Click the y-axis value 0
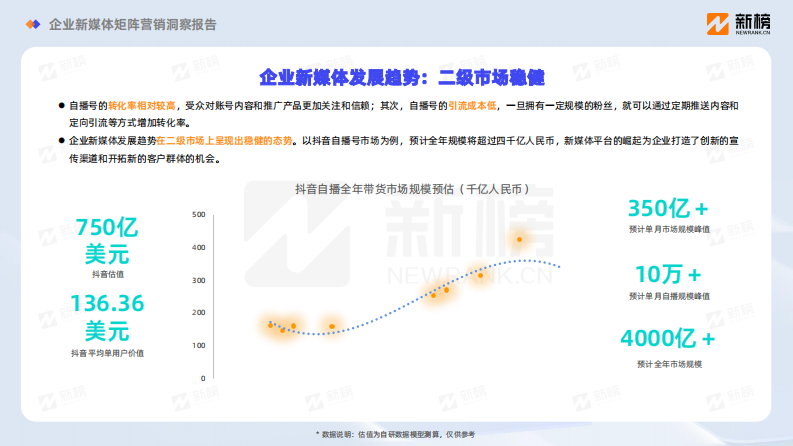 203,378
